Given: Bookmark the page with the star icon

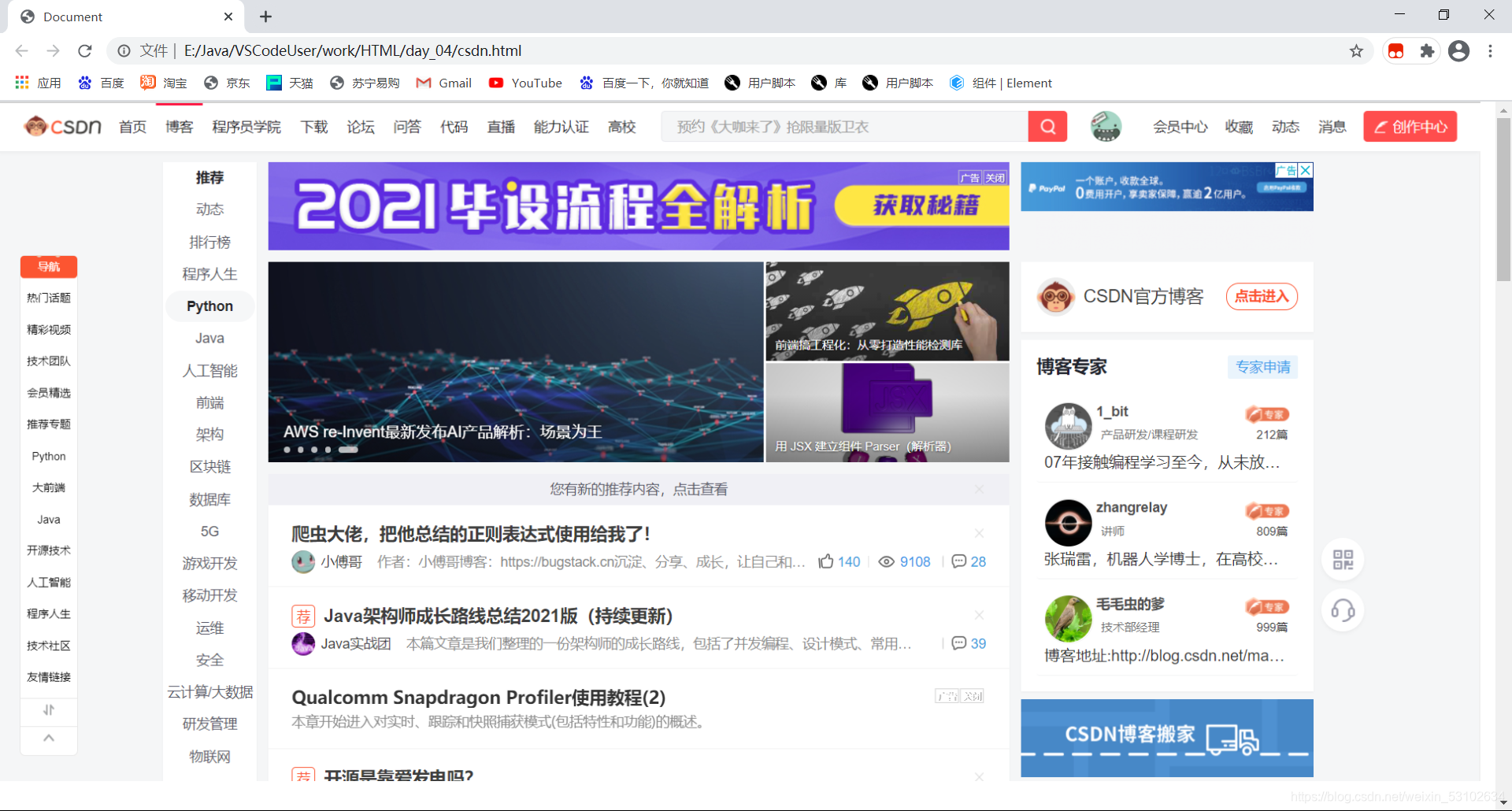Looking at the screenshot, I should tap(1356, 50).
